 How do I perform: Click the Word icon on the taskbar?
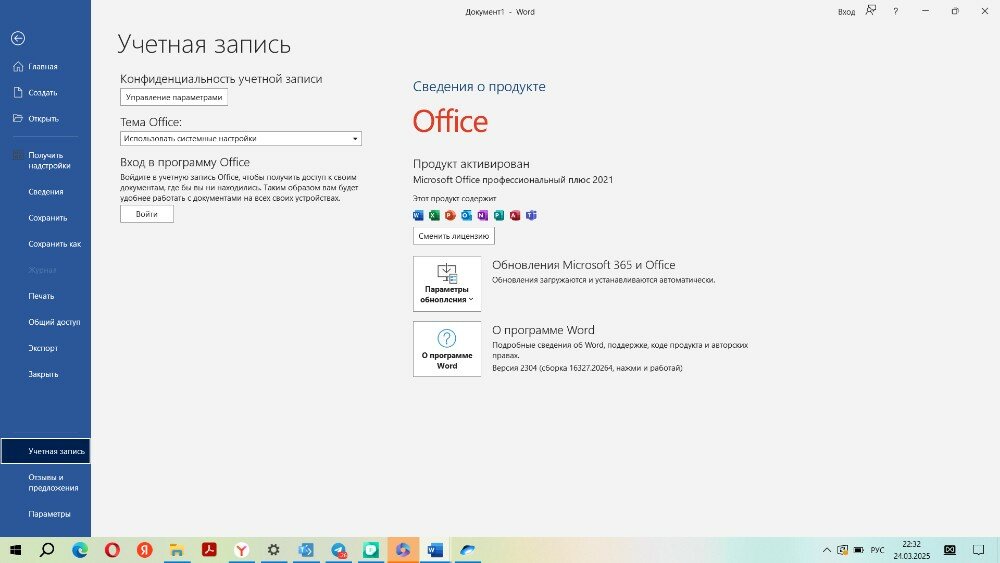point(435,550)
